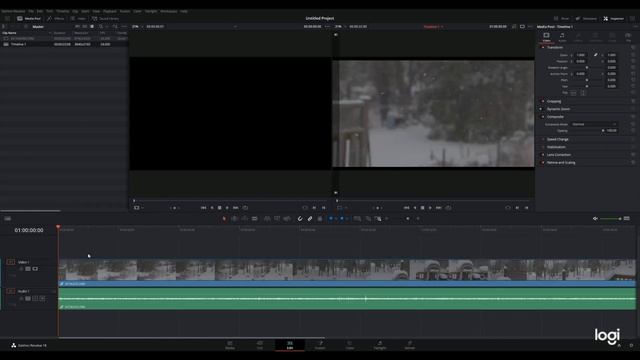
Task: Toggle Loop in timeline viewer
Action: pyautogui.click(x=448, y=208)
